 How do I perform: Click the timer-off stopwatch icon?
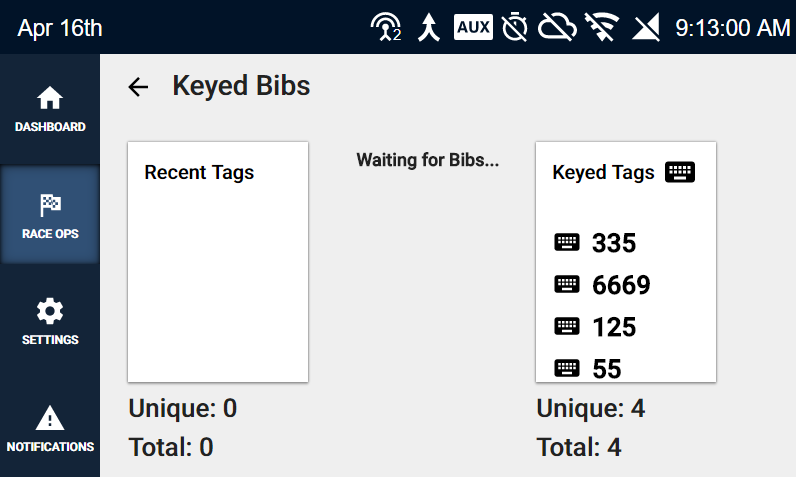point(515,27)
